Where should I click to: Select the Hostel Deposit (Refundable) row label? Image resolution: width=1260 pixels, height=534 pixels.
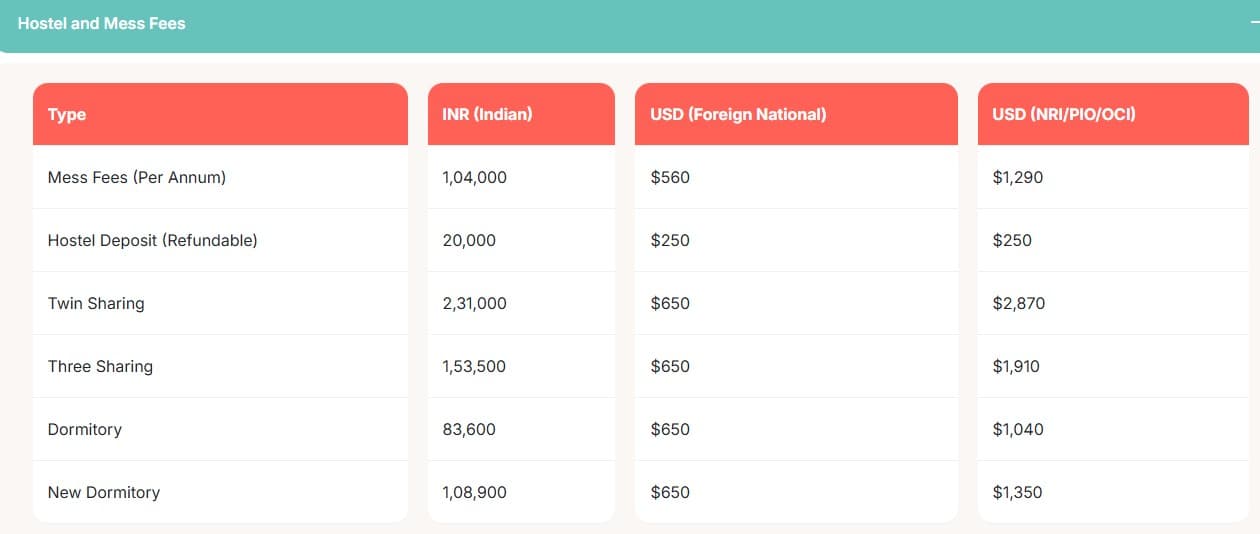point(152,240)
